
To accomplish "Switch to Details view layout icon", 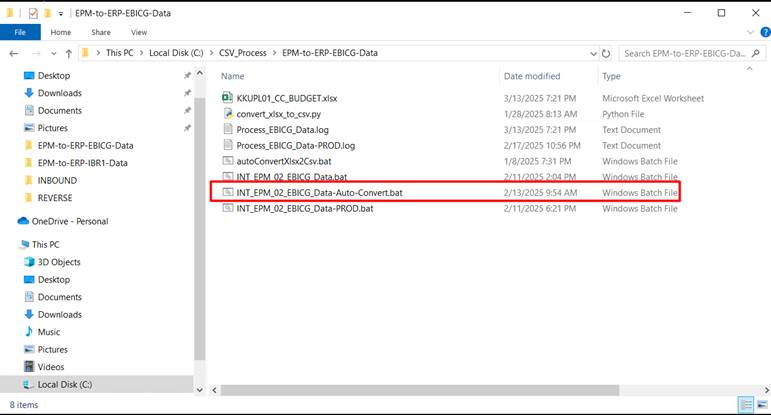I will (746, 405).
